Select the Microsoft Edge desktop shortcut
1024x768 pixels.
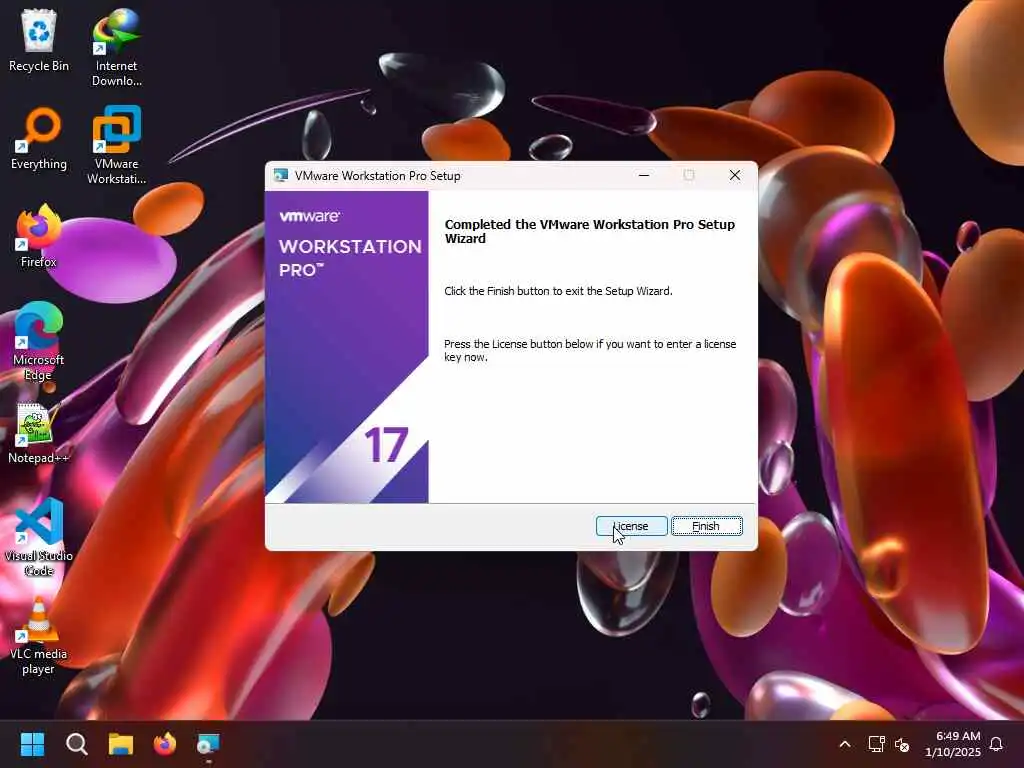[39, 342]
